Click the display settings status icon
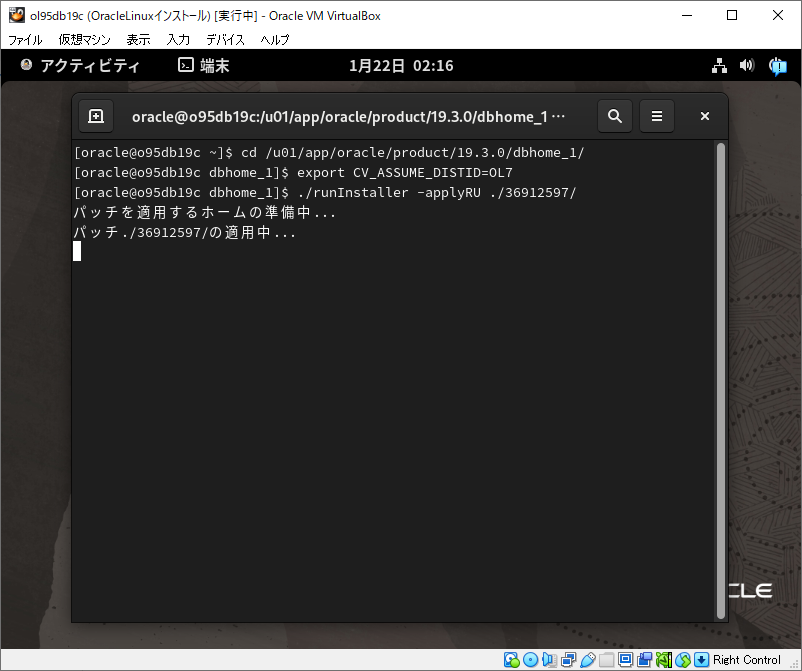This screenshot has height=671, width=802. 626,660
